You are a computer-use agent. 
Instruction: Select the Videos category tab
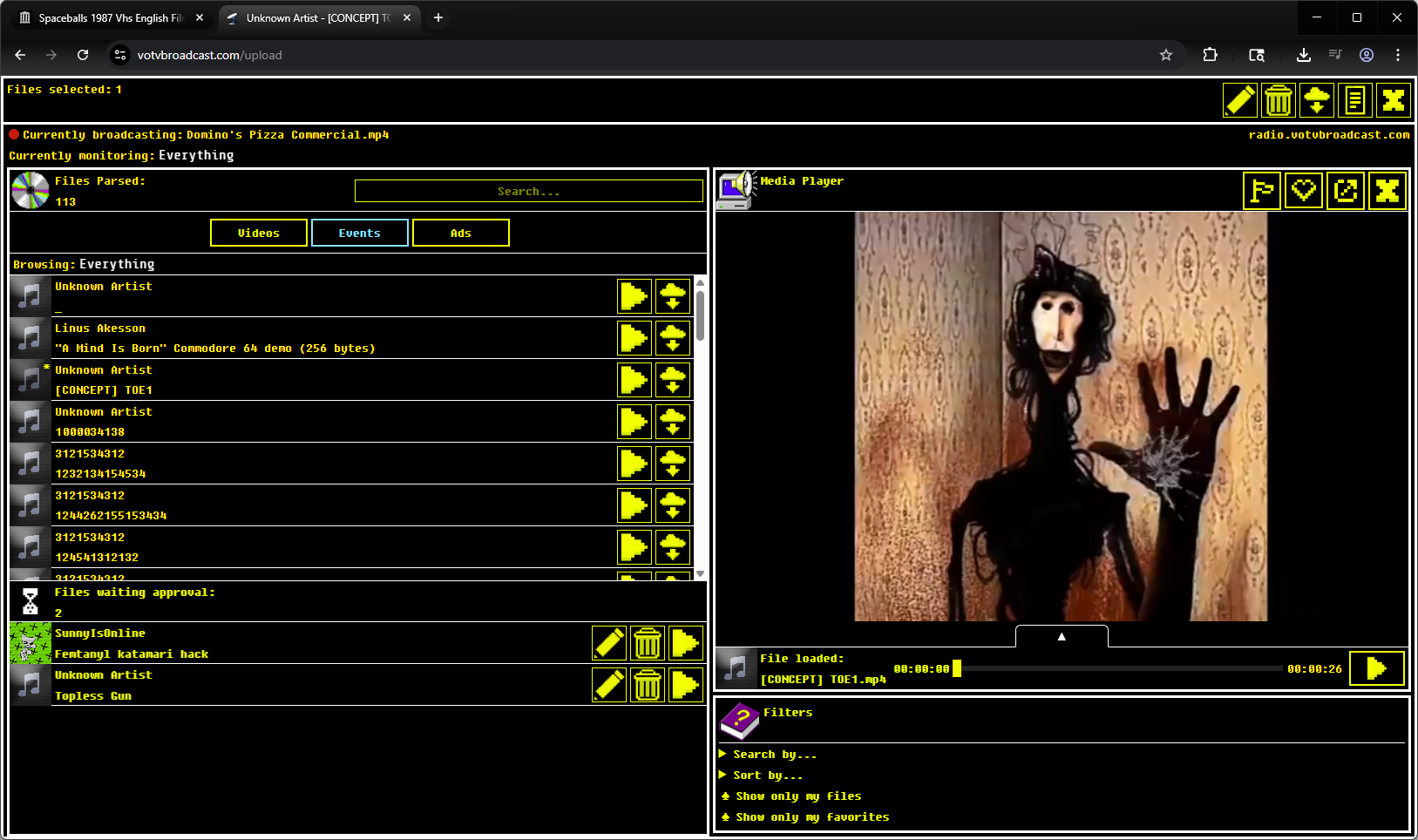[259, 233]
